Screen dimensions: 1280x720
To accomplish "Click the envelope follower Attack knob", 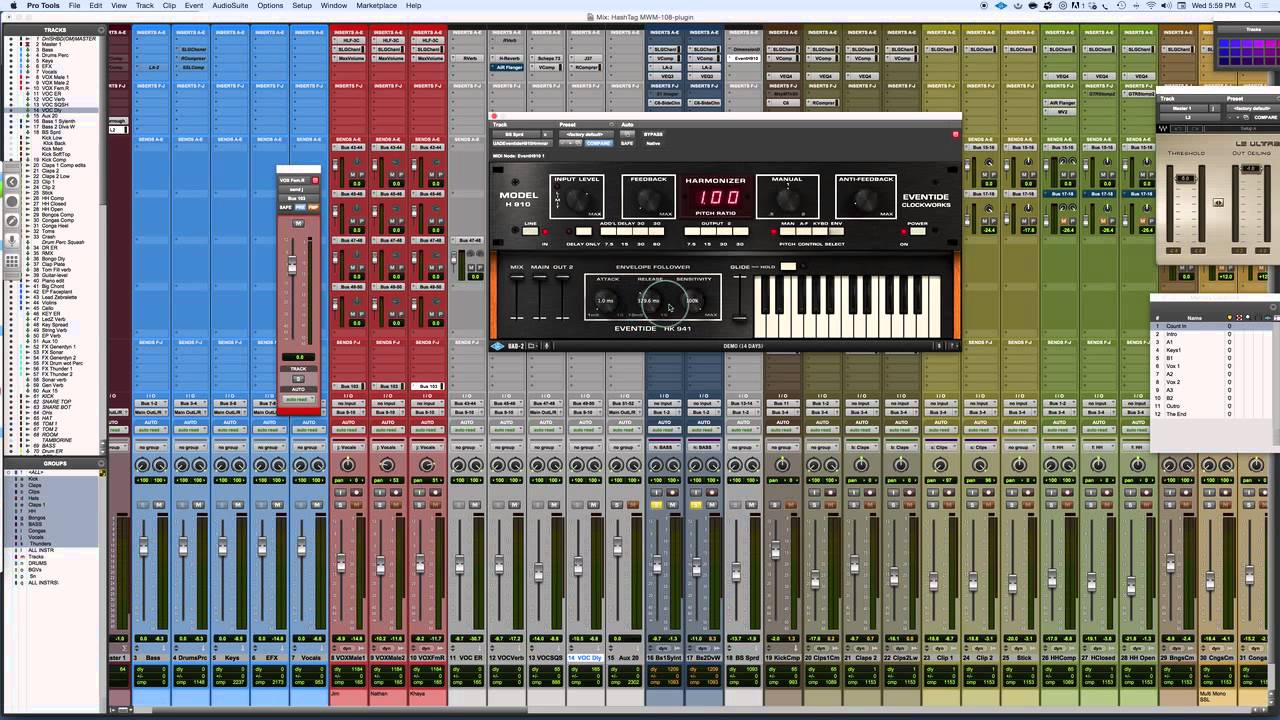I will [x=606, y=301].
